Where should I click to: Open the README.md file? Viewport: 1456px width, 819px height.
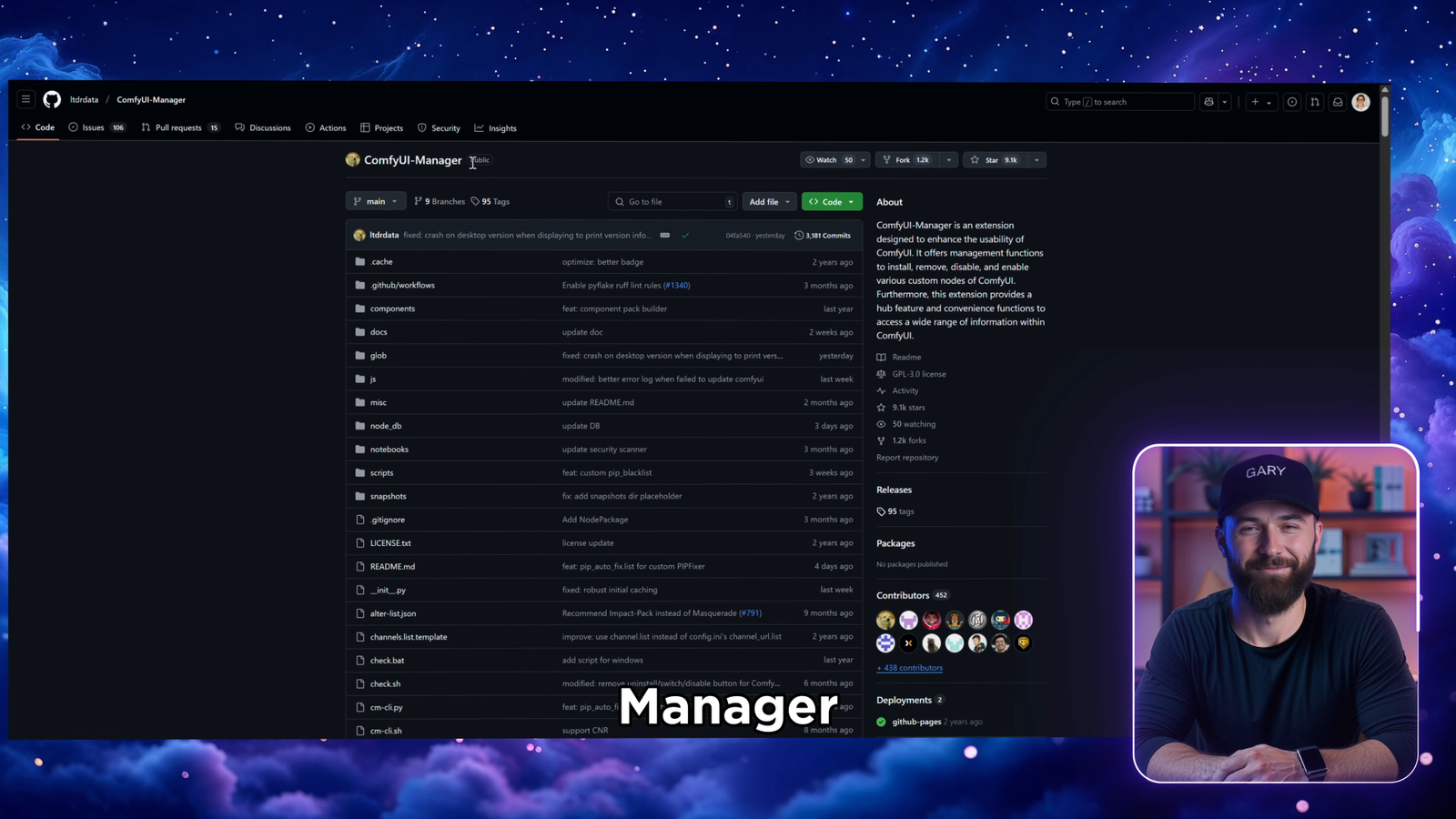click(x=392, y=566)
